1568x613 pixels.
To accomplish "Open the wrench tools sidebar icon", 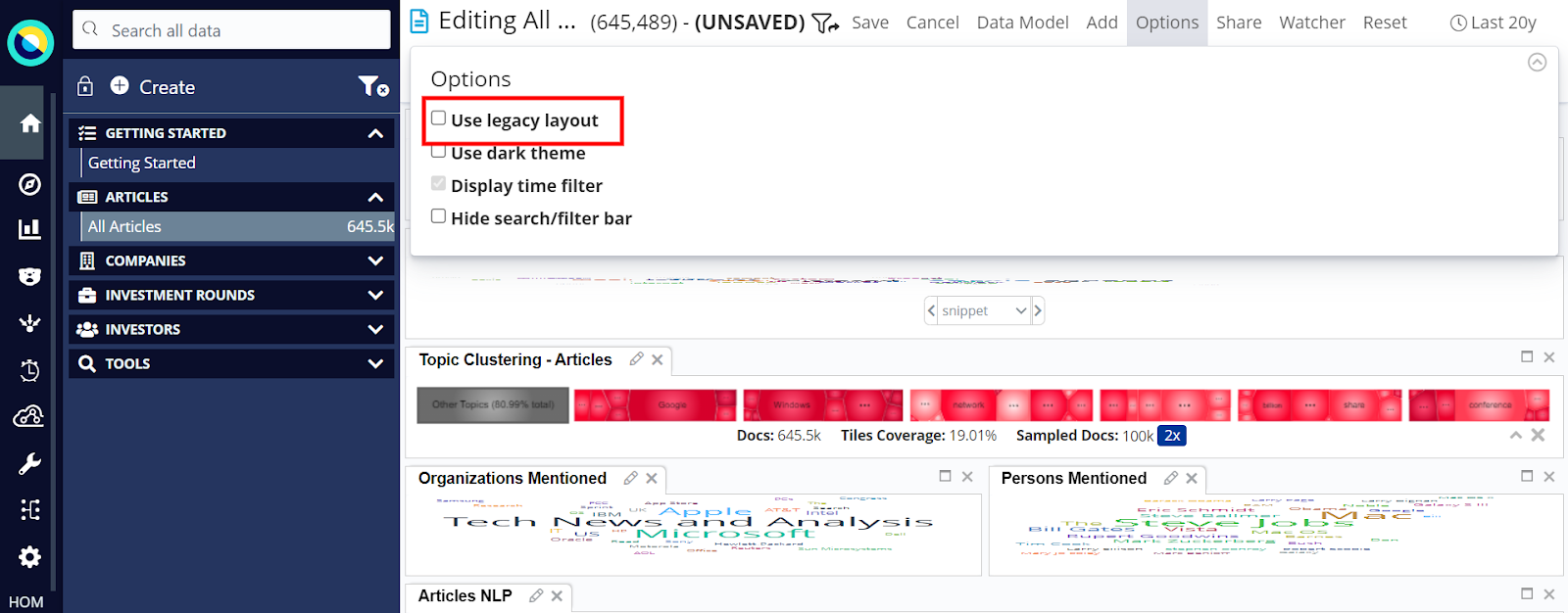I will tap(30, 463).
